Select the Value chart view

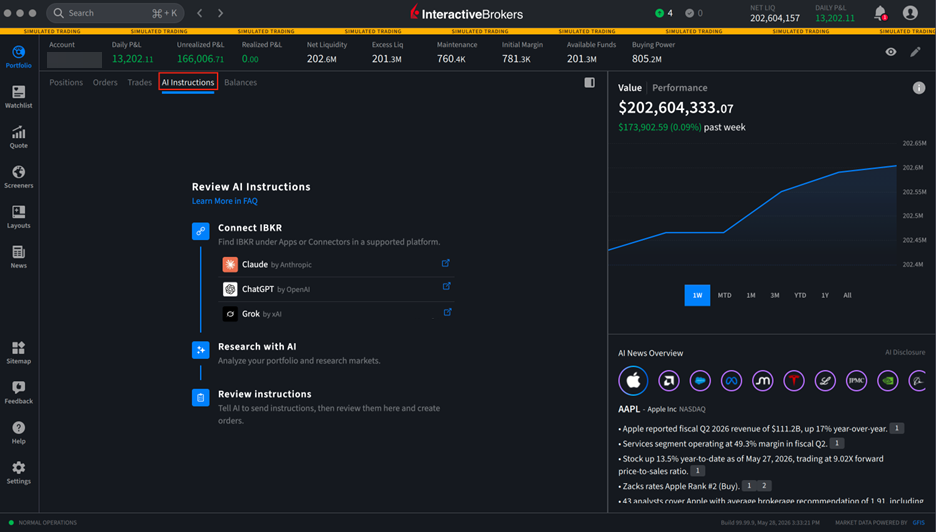[630, 88]
